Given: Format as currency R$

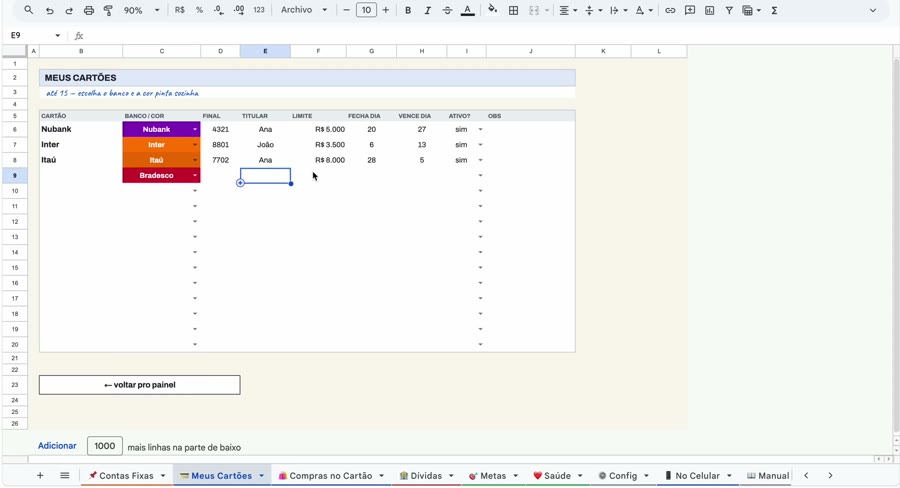Looking at the screenshot, I should (x=180, y=10).
